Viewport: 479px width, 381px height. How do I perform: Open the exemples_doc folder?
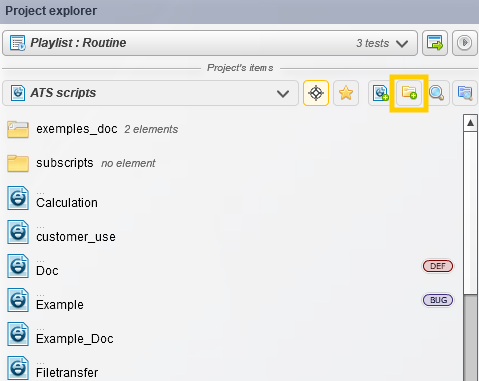point(77,129)
